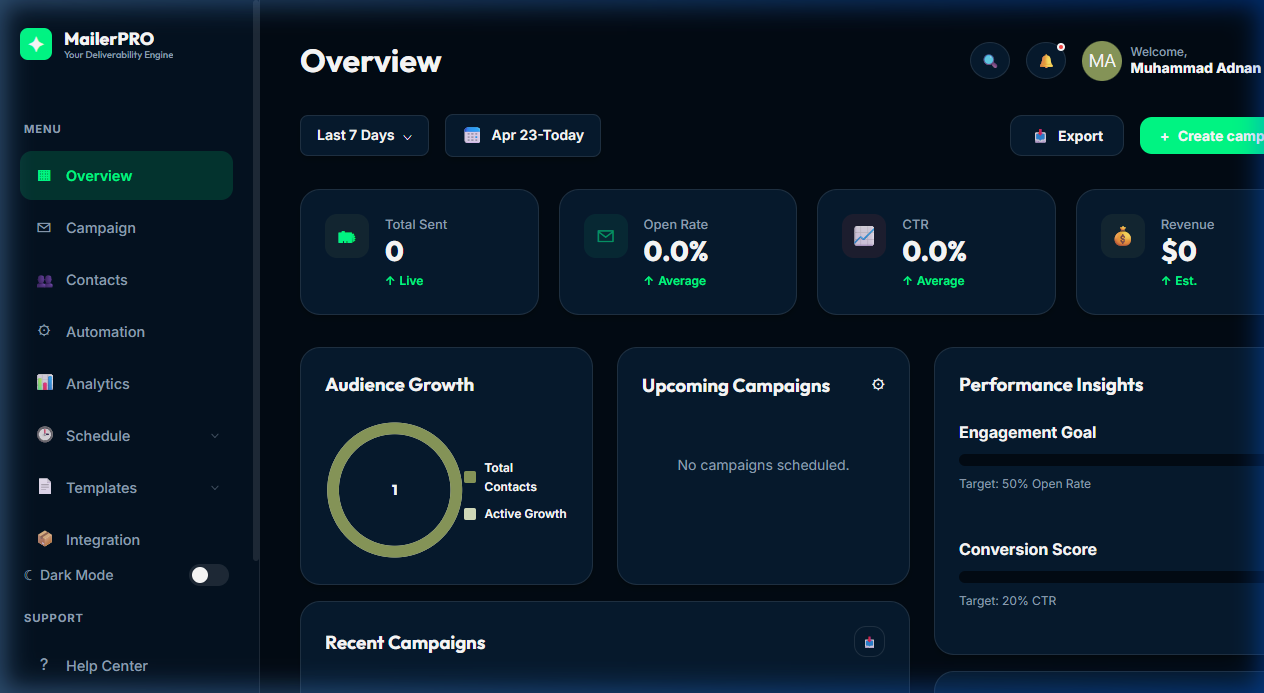Expand the Templates submenu chevron
Viewport: 1264px width, 693px height.
pyautogui.click(x=215, y=488)
